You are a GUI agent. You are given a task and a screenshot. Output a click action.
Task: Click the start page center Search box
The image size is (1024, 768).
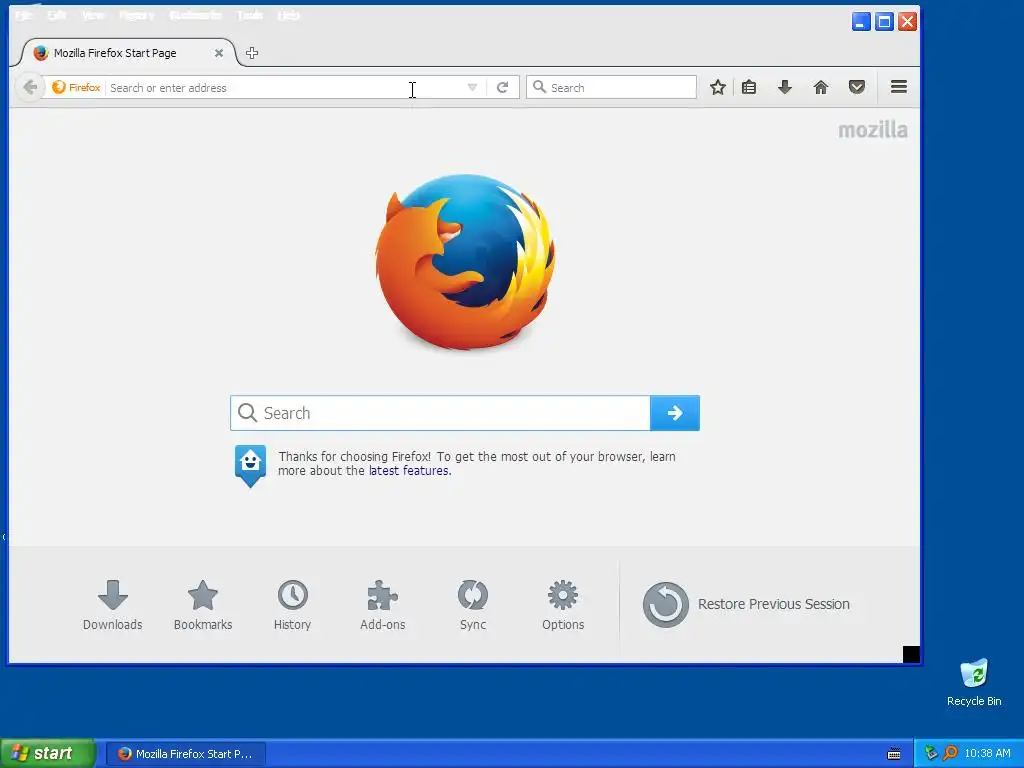(440, 413)
